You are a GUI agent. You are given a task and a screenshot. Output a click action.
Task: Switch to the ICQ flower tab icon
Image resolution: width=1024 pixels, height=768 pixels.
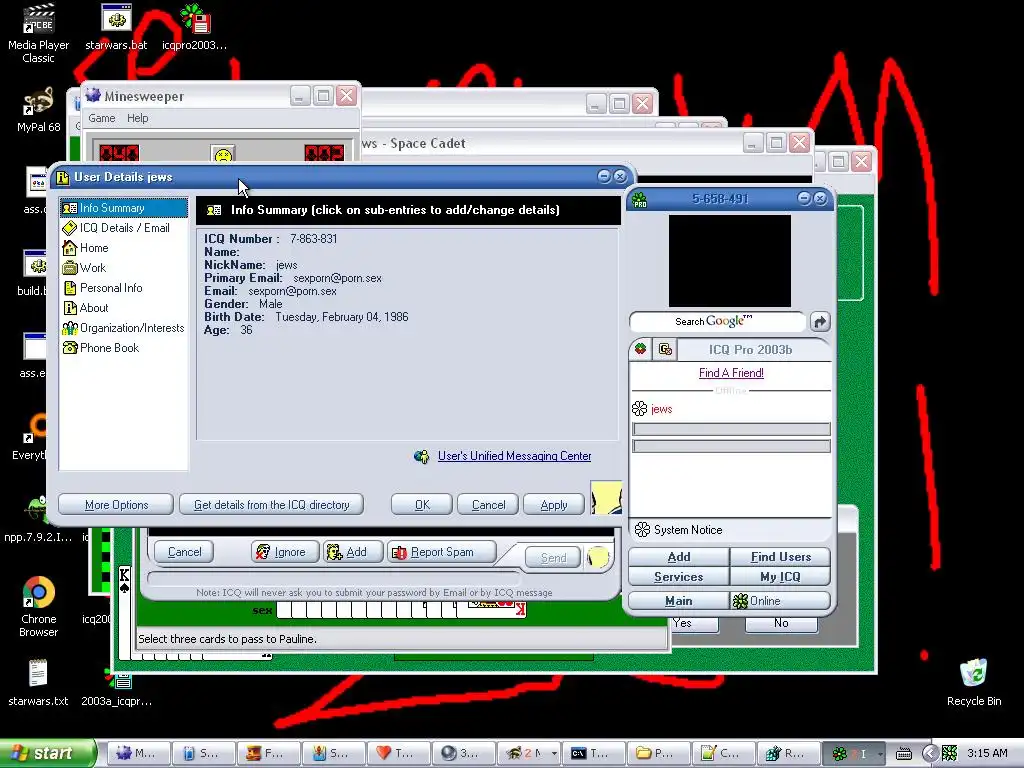pos(641,349)
